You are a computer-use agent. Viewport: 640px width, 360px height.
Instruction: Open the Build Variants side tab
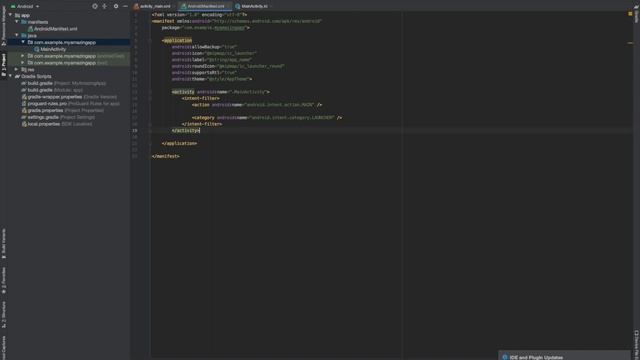click(4, 244)
